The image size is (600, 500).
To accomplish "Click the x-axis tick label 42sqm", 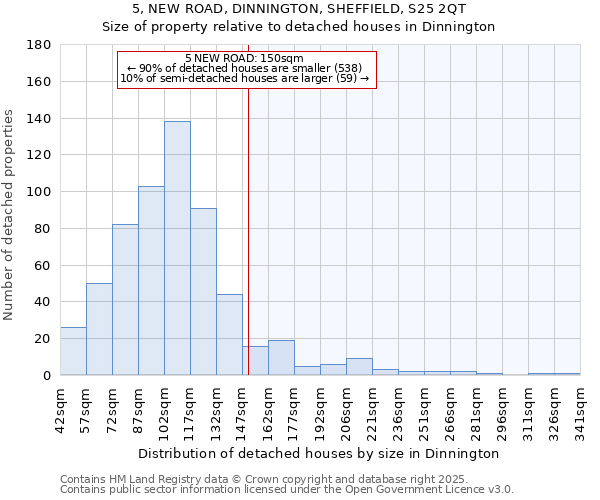I will click(x=60, y=411).
